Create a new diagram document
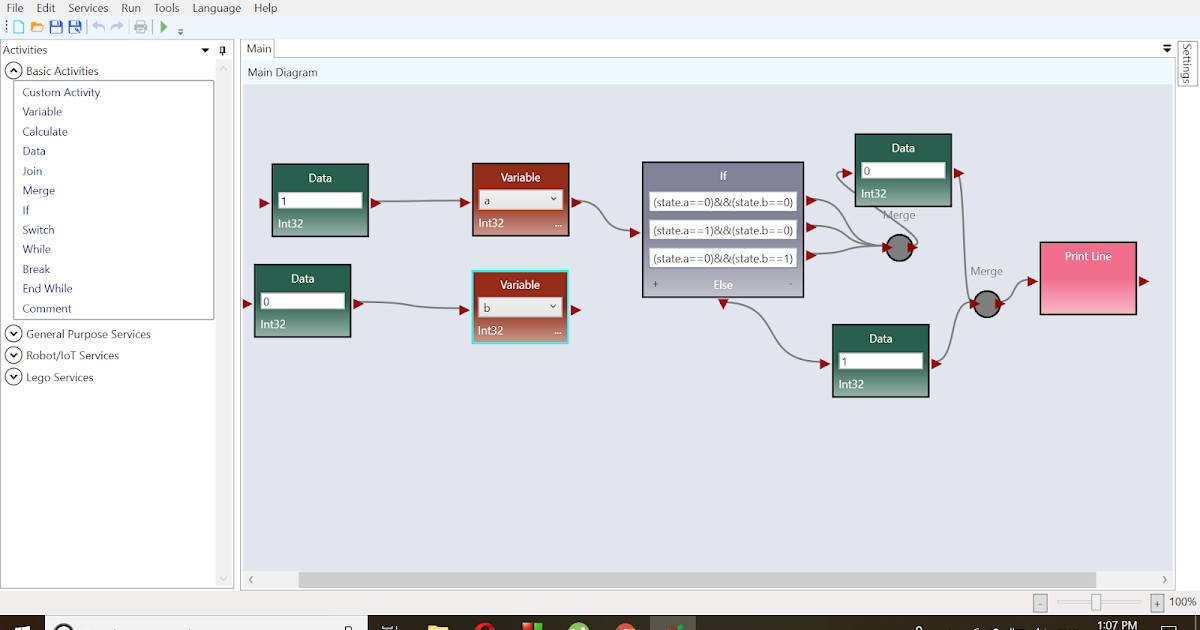The image size is (1200, 630). 17,27
